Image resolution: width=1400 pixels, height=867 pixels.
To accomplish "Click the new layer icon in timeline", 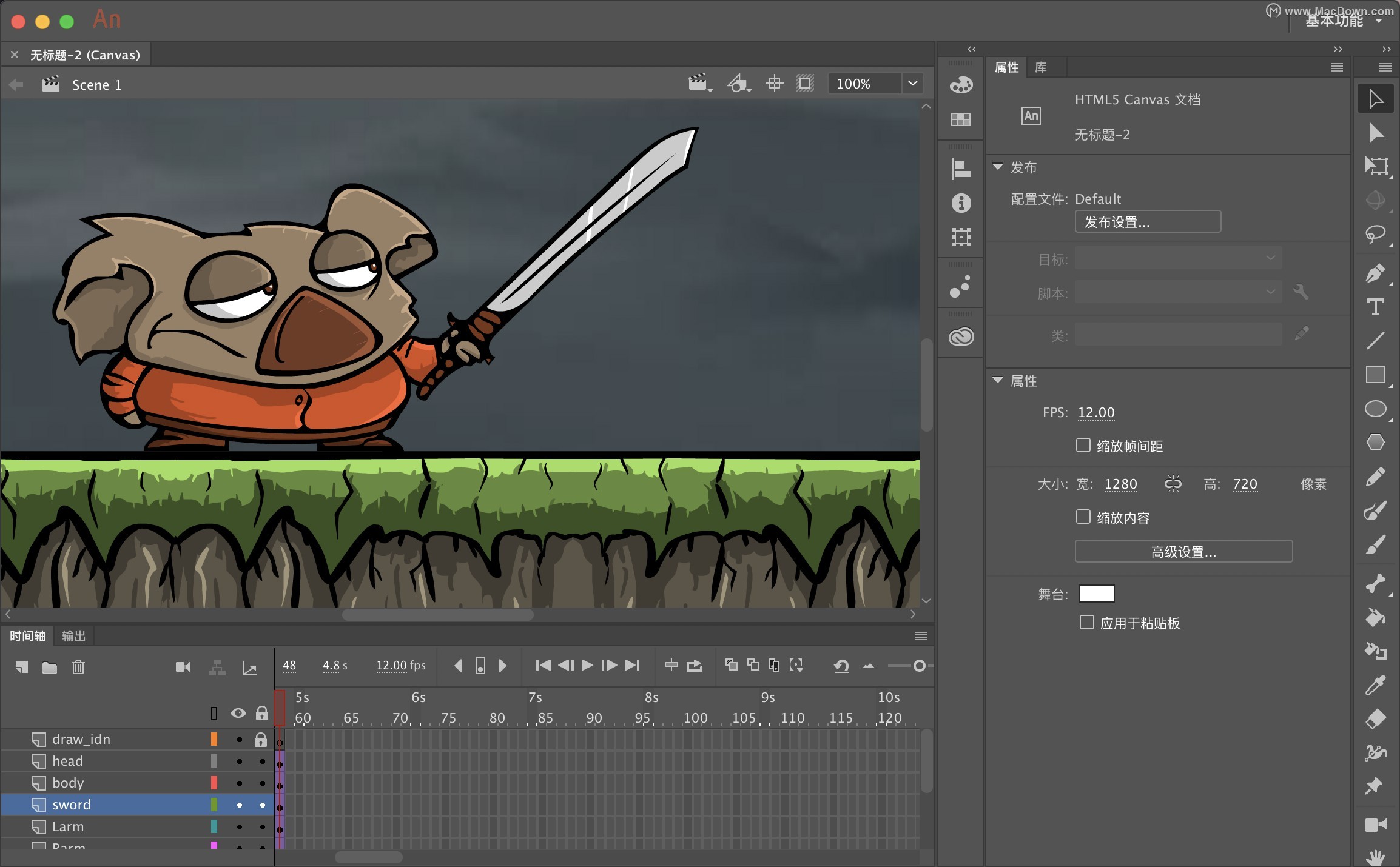I will point(21,667).
